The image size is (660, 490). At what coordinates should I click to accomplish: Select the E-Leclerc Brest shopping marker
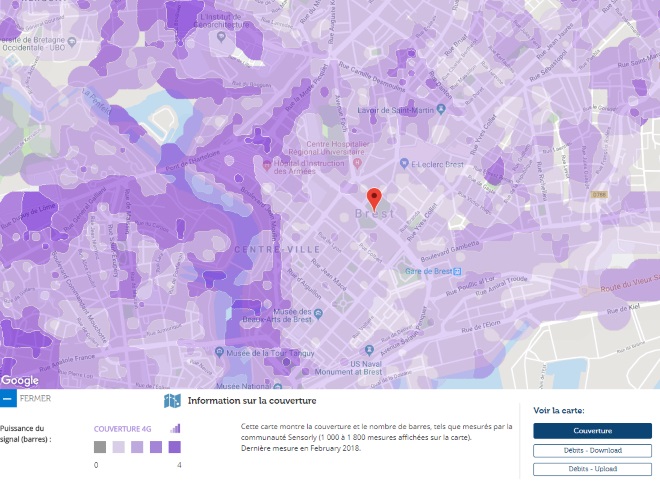click(x=404, y=162)
